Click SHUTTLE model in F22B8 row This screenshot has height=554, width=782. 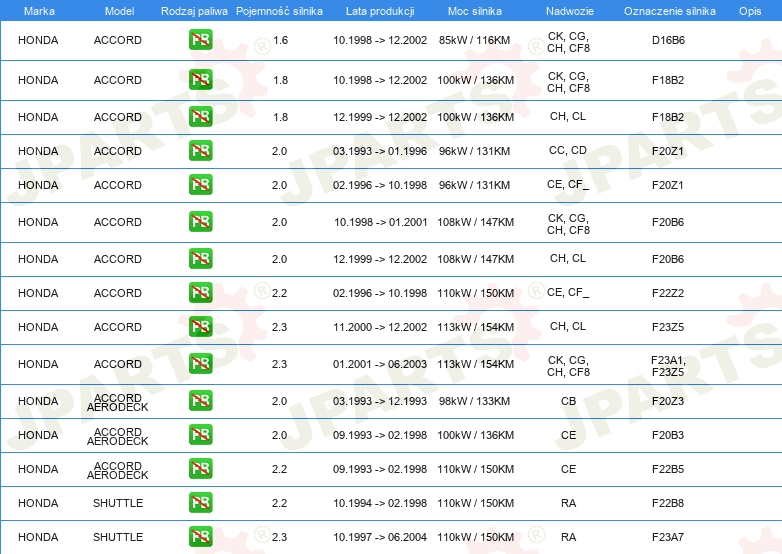[118, 503]
